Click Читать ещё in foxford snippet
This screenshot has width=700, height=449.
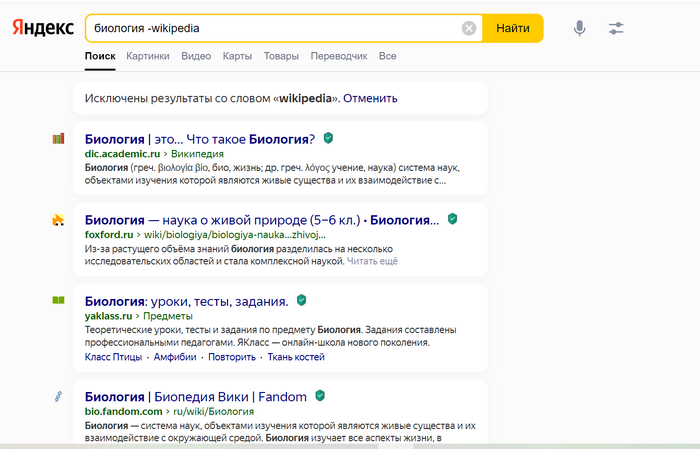(x=372, y=261)
